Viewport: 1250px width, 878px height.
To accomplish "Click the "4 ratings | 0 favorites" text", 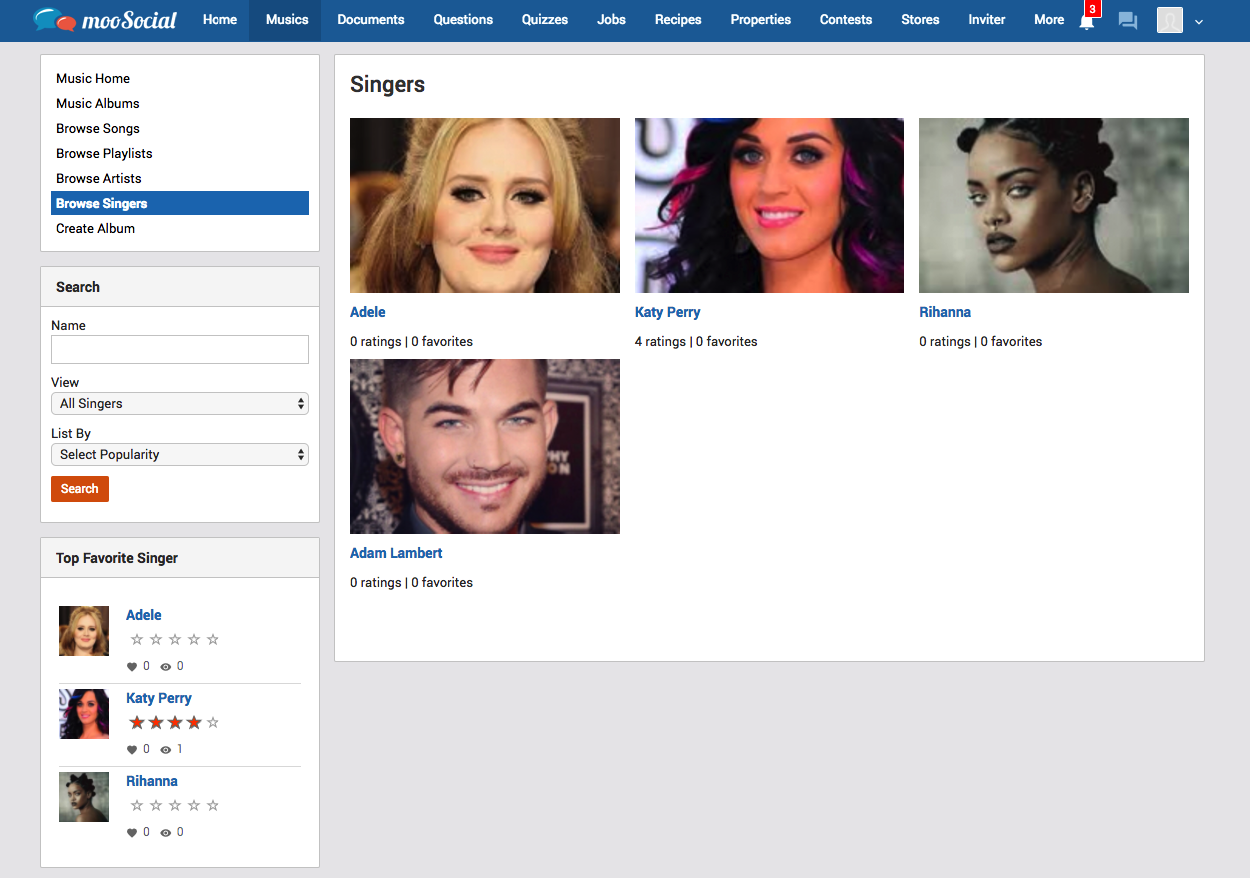I will (696, 341).
